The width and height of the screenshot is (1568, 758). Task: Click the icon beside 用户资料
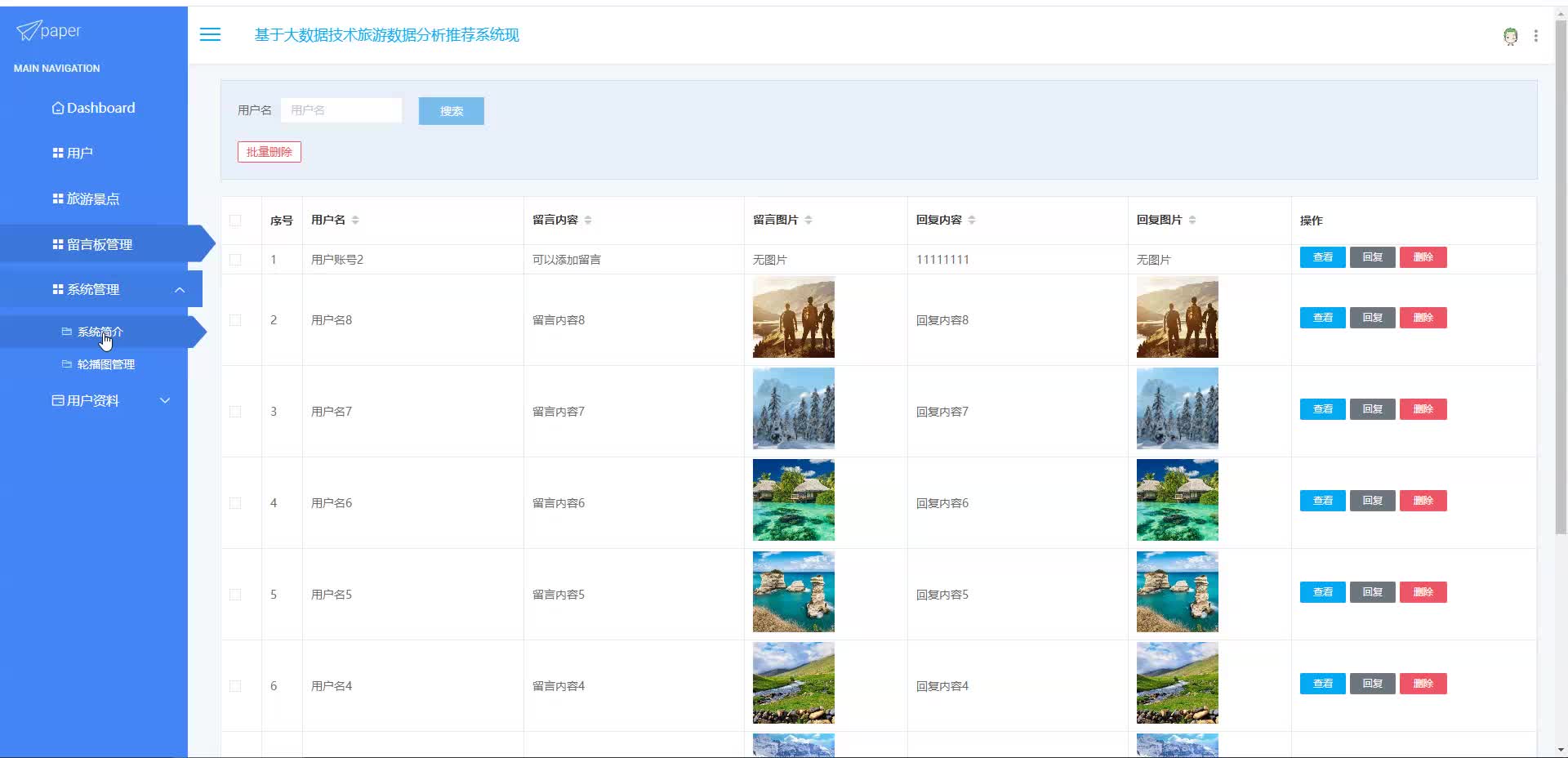pyautogui.click(x=58, y=400)
